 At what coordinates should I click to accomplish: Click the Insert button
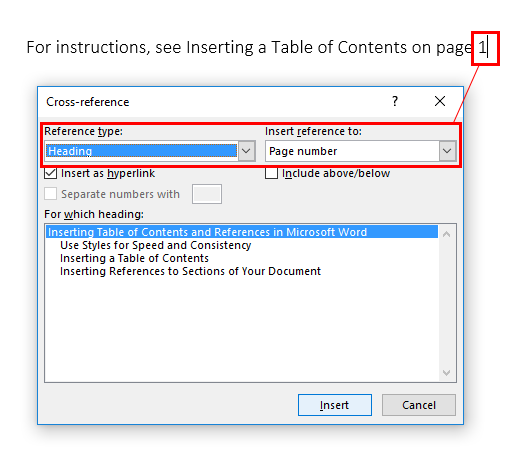point(335,405)
